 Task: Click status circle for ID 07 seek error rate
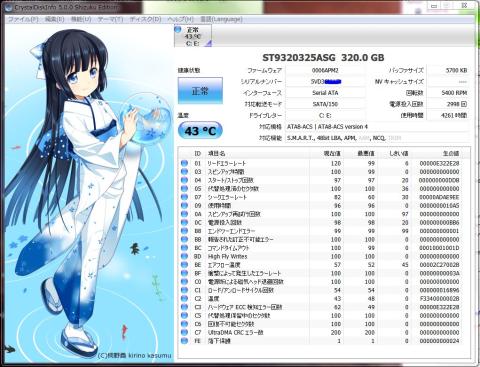(184, 197)
